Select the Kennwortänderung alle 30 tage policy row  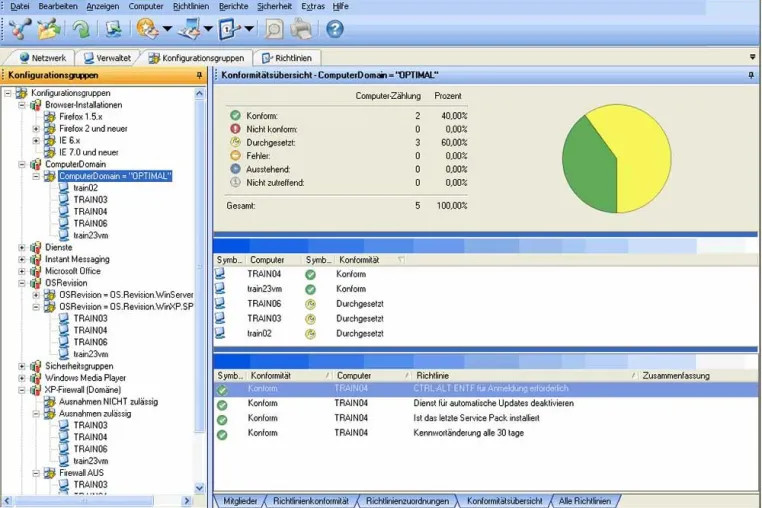(x=486, y=433)
